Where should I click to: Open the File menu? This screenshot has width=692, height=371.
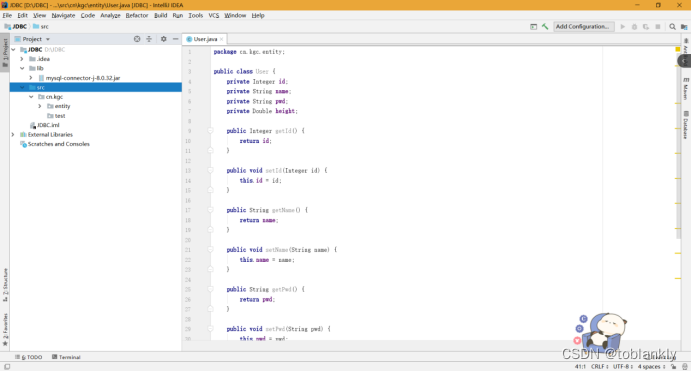pyautogui.click(x=7, y=15)
